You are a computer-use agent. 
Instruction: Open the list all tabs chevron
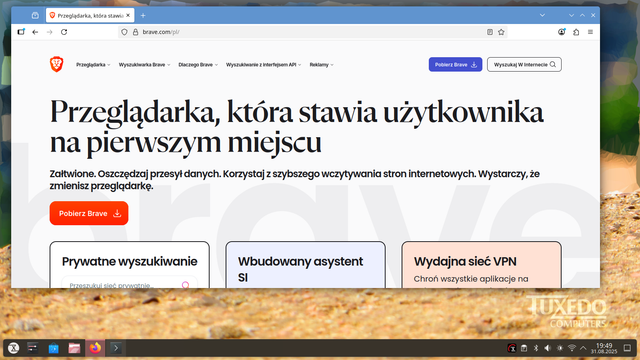pos(542,16)
